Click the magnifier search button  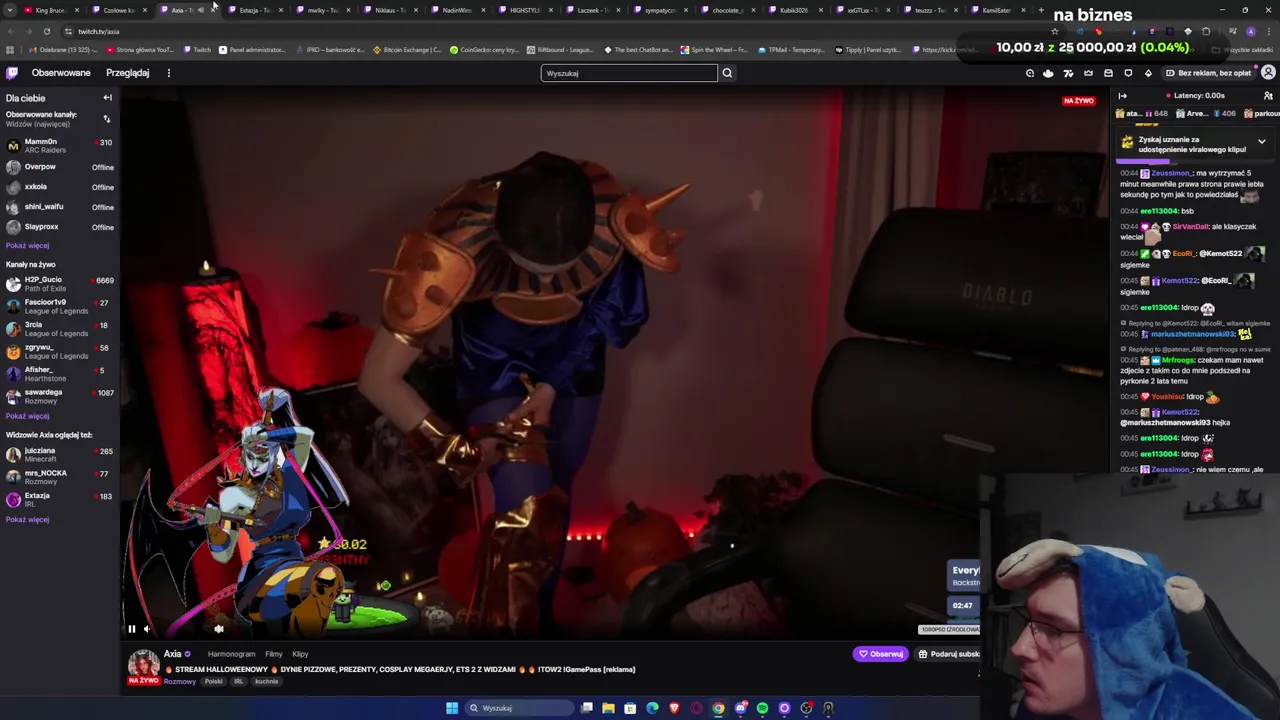coord(727,73)
